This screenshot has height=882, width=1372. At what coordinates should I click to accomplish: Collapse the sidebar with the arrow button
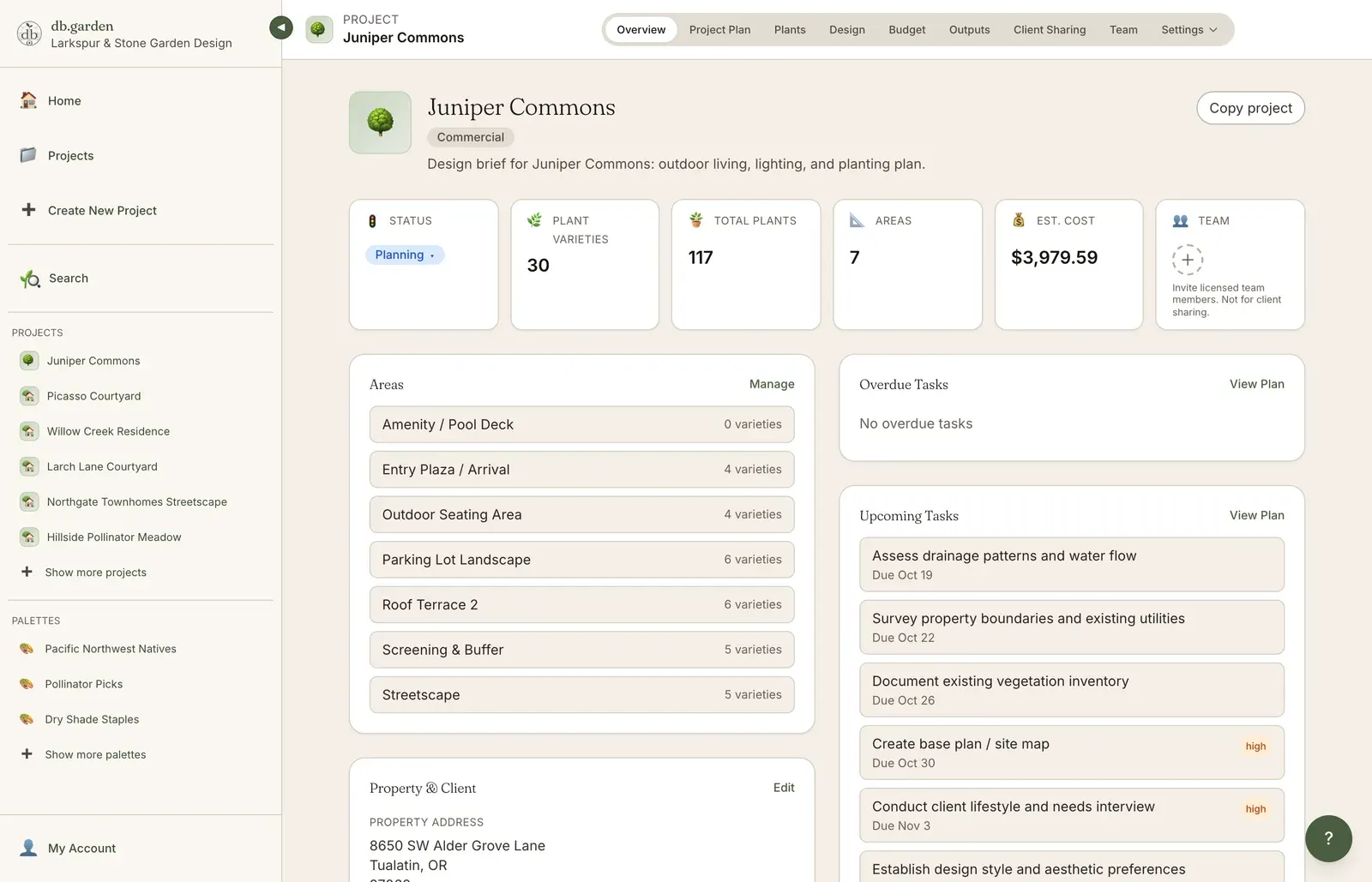(x=280, y=27)
